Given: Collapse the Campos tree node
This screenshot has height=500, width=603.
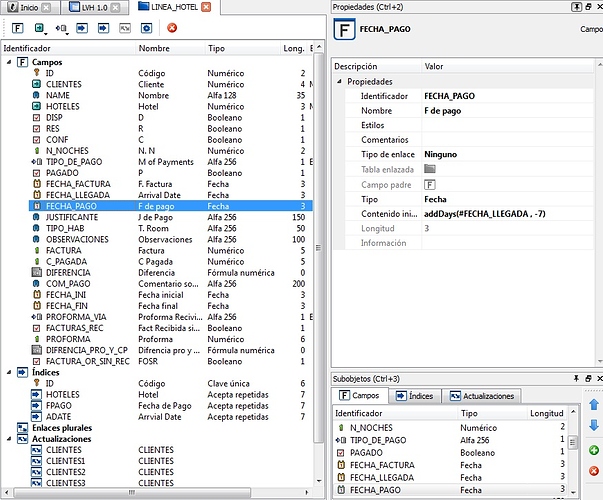Looking at the screenshot, I should [8, 62].
